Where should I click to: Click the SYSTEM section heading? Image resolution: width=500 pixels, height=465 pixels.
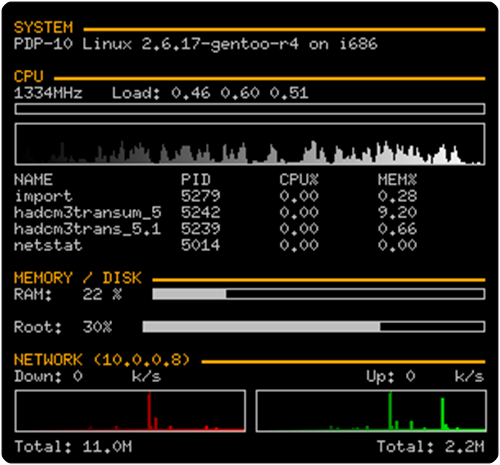point(43,28)
